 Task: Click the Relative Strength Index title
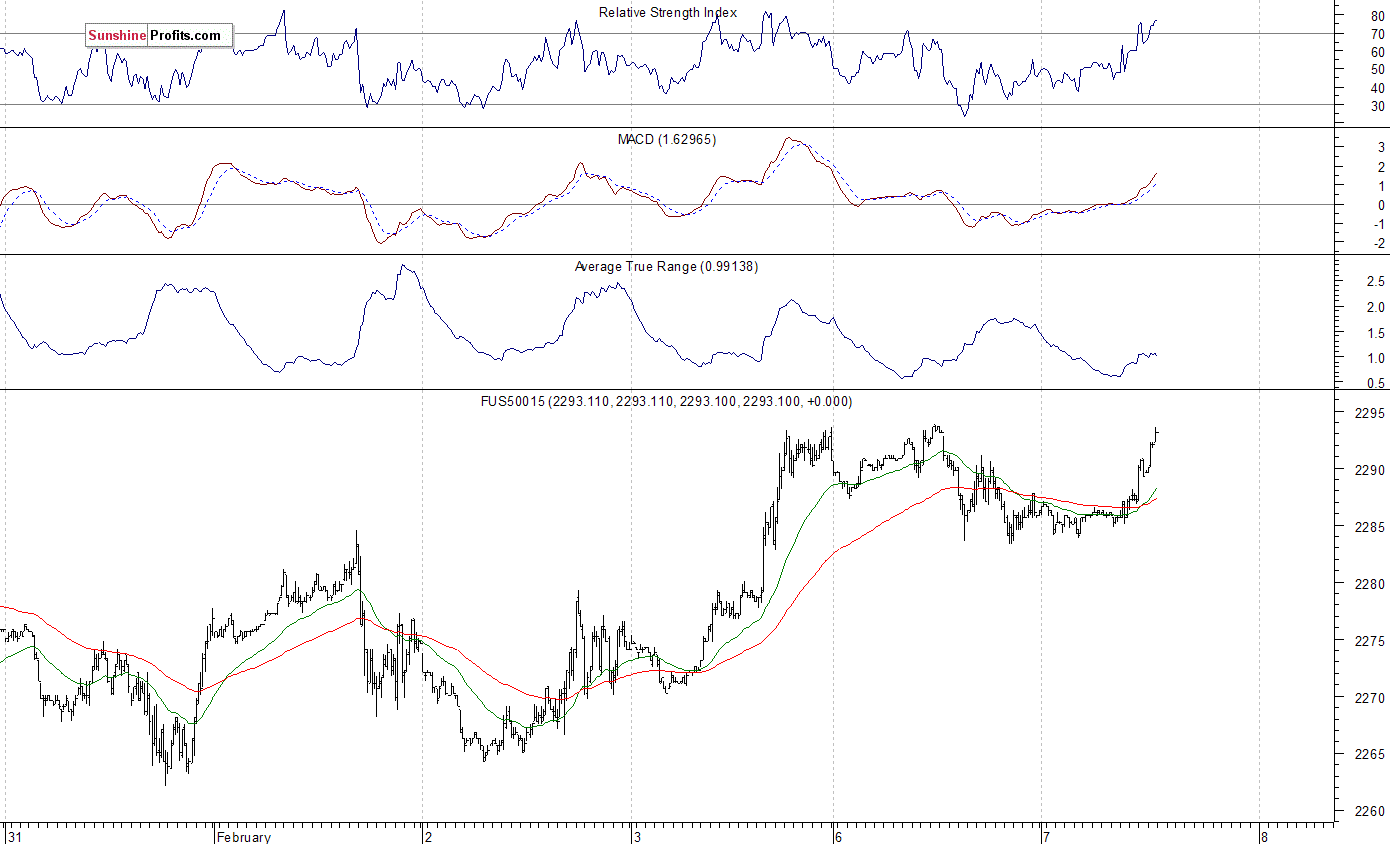click(x=668, y=13)
